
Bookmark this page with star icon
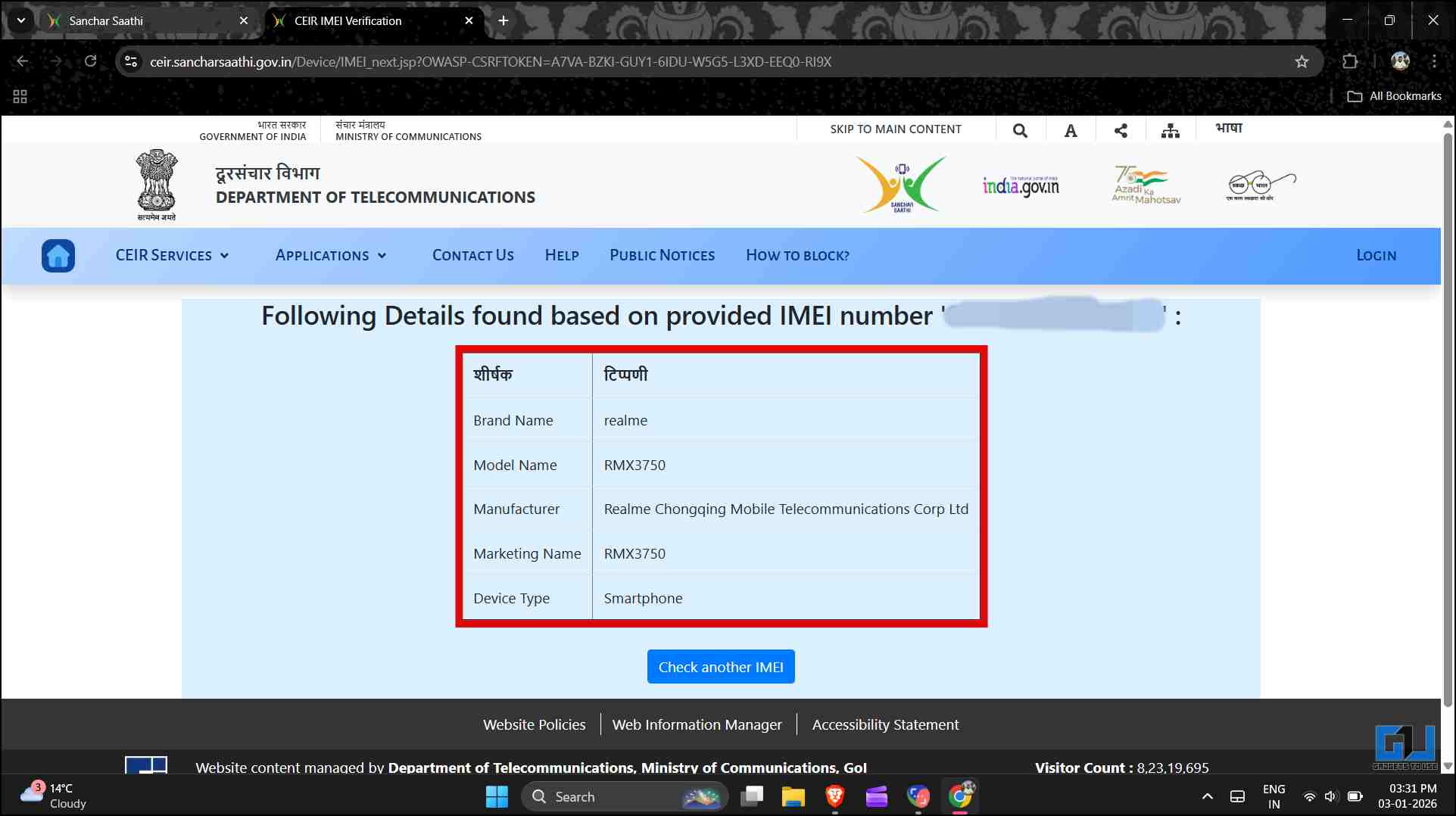(1302, 62)
